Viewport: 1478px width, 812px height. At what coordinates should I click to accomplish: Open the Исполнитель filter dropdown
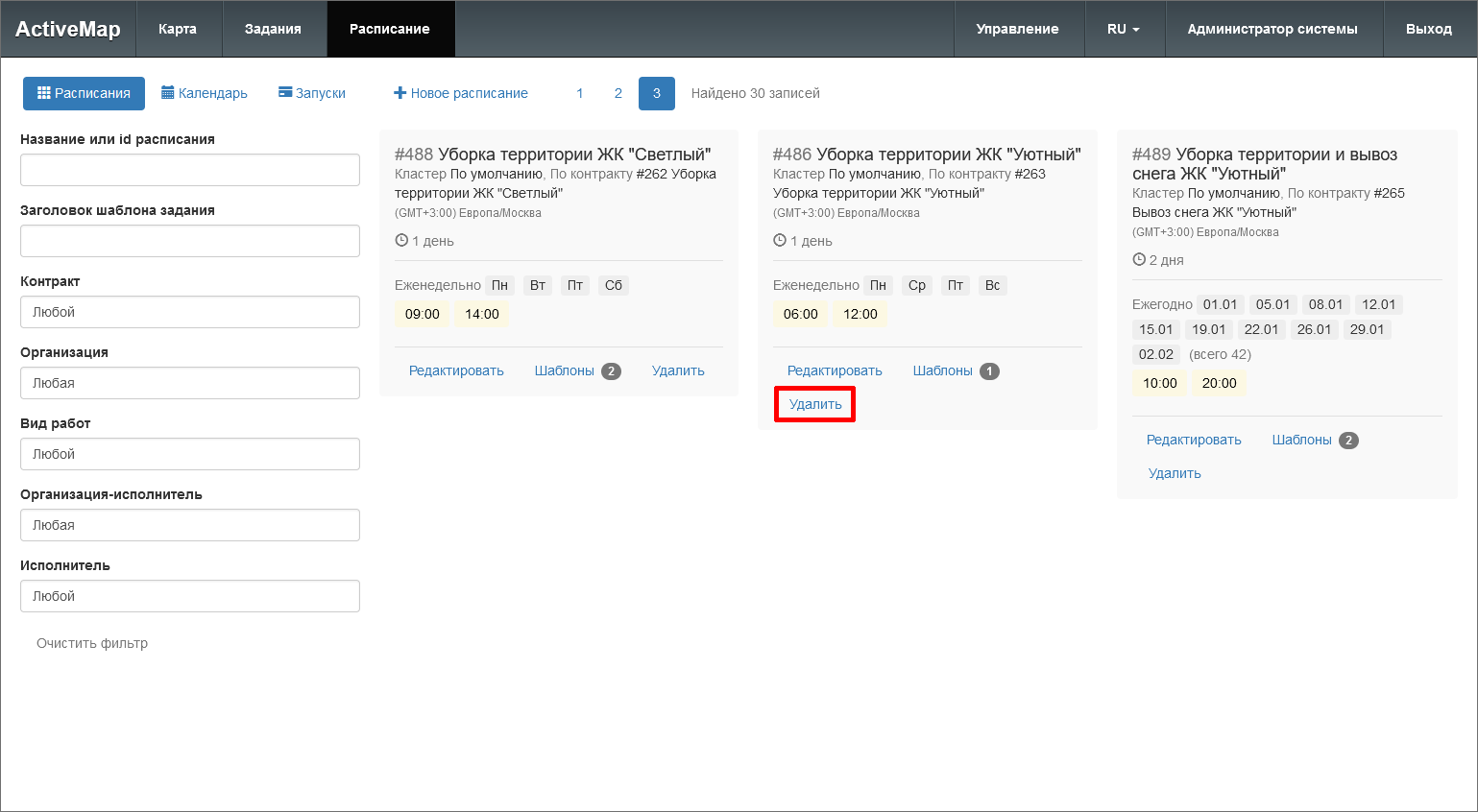point(190,596)
